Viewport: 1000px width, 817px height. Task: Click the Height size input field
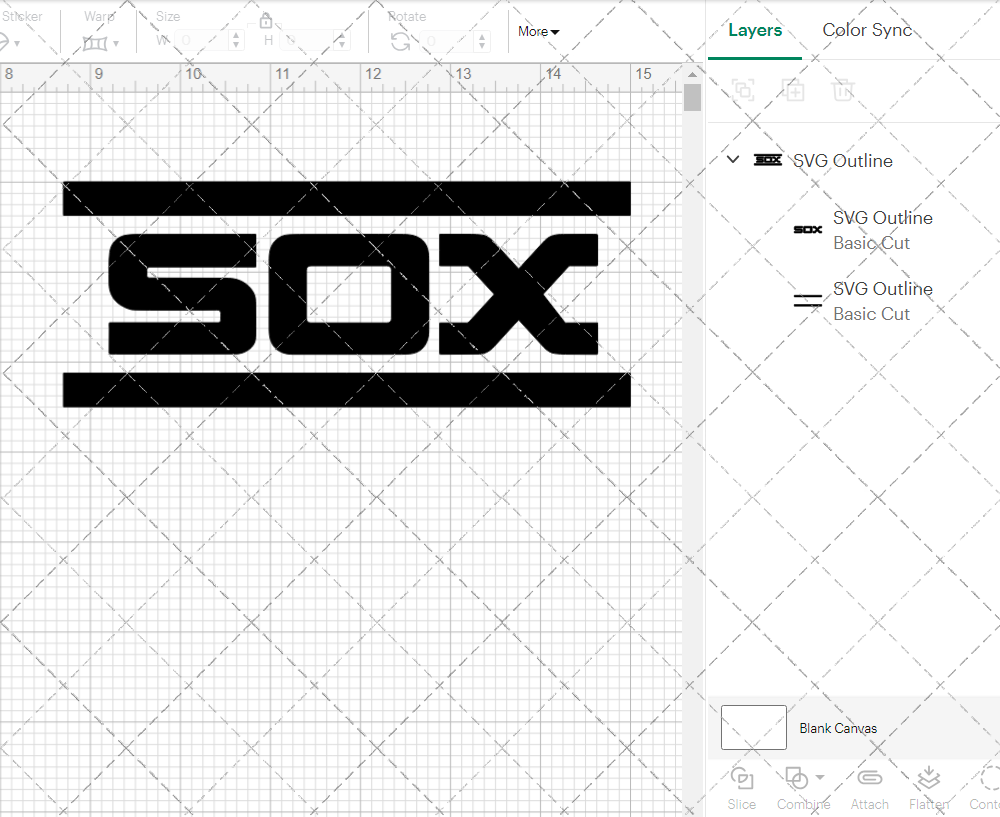(x=309, y=41)
